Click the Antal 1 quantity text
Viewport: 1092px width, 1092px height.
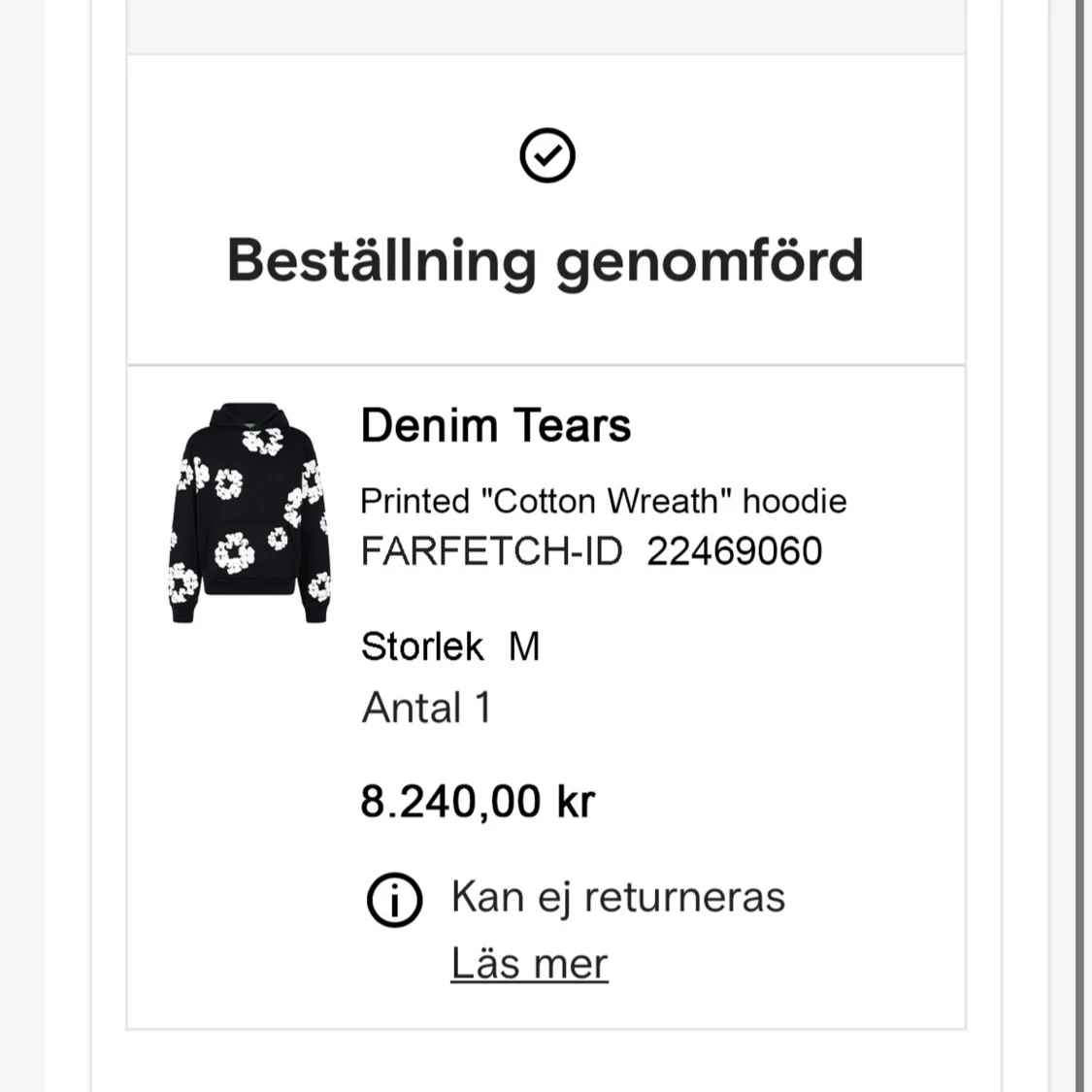(x=426, y=708)
